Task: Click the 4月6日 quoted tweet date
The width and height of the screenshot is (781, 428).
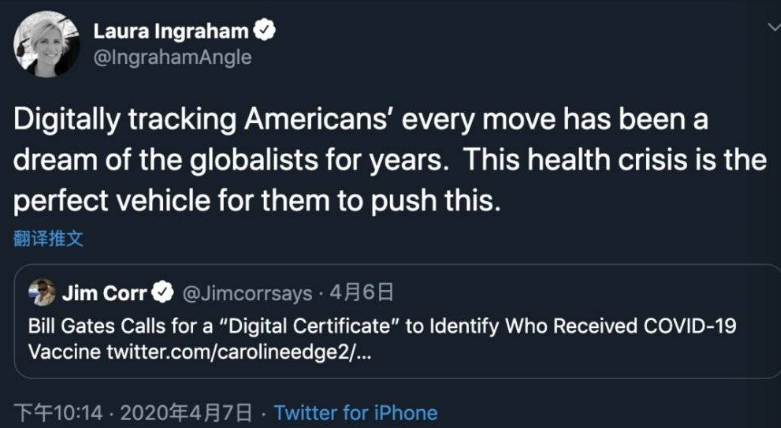Action: 361,294
